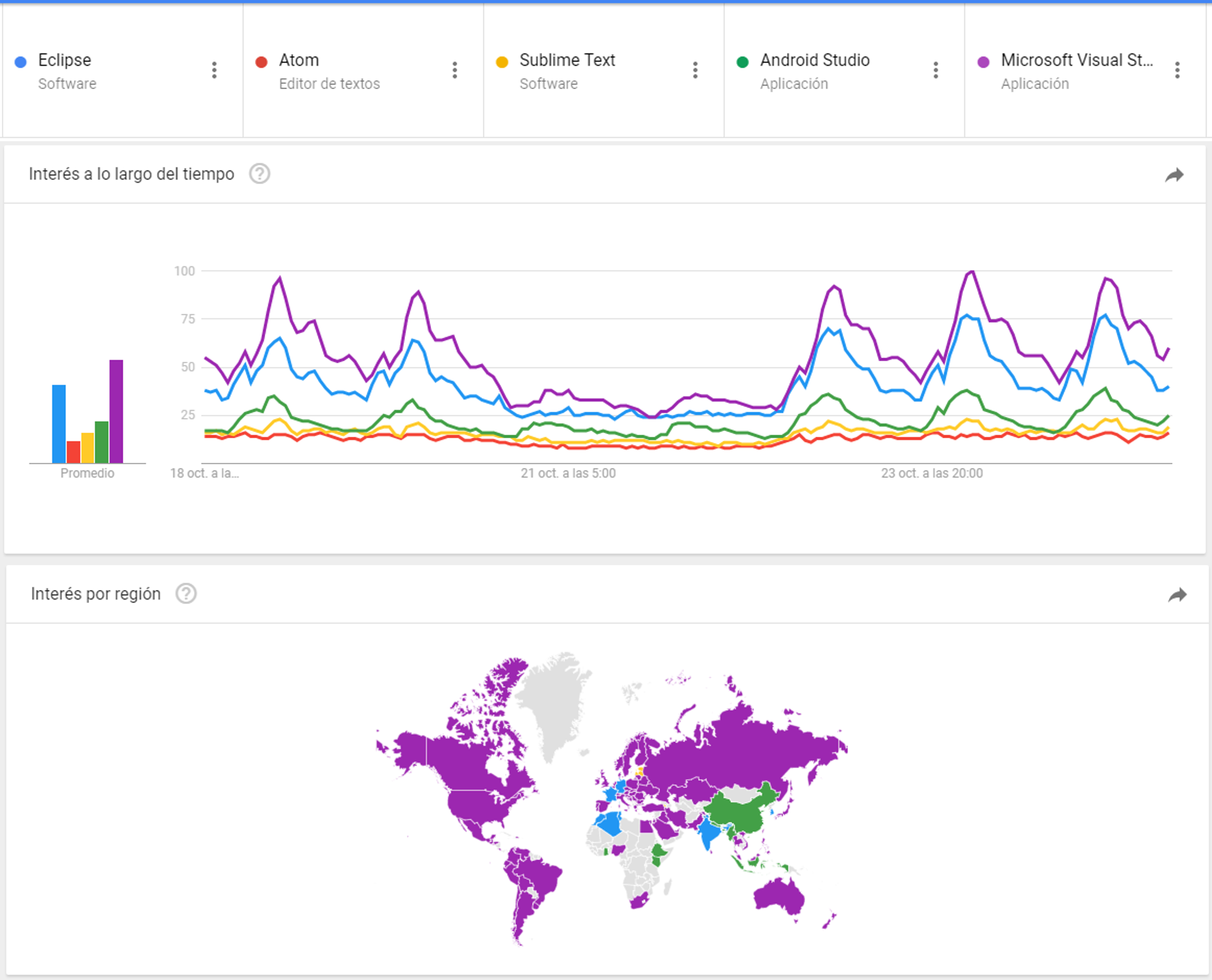The width and height of the screenshot is (1212, 980).
Task: Click the 'Interés a lo largo del tiempo' heading
Action: click(132, 174)
